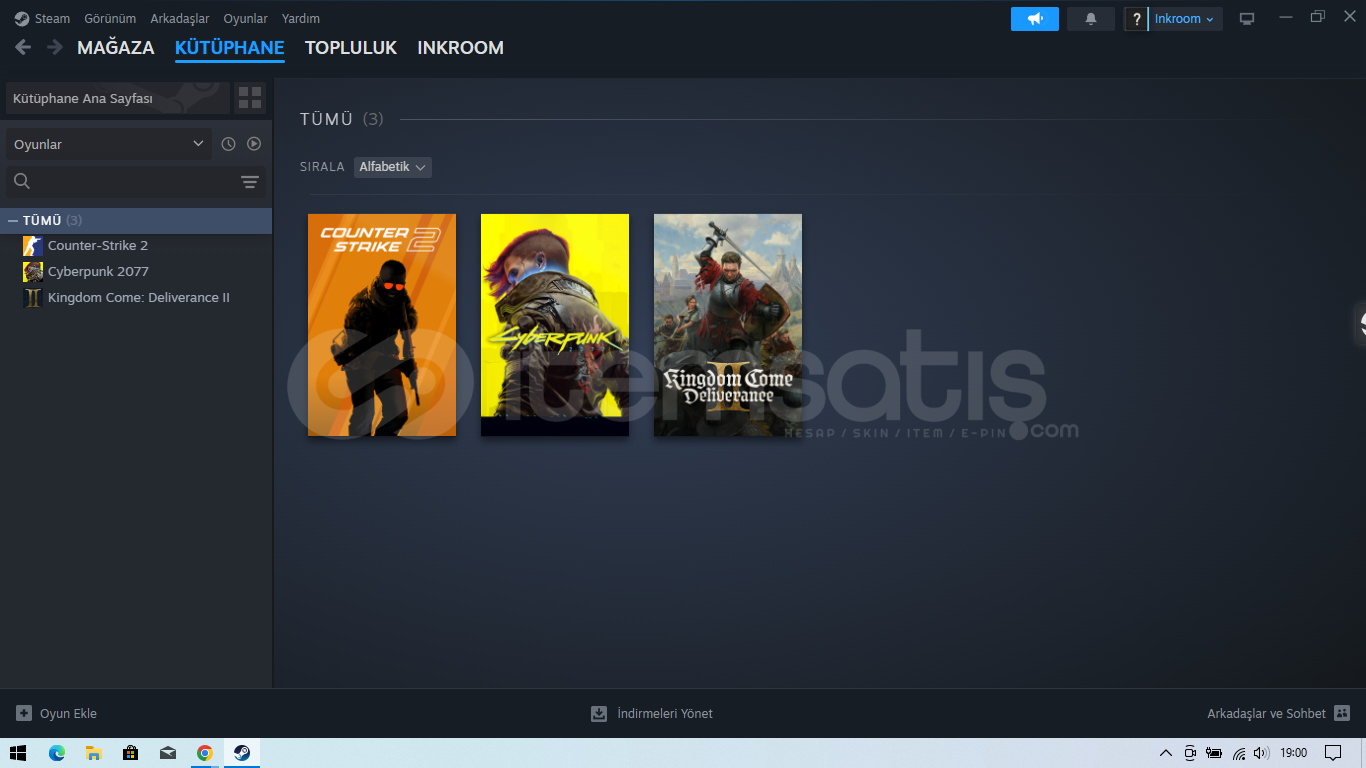Image resolution: width=1366 pixels, height=768 pixels.
Task: Toggle the collections grid view icon
Action: (x=250, y=98)
